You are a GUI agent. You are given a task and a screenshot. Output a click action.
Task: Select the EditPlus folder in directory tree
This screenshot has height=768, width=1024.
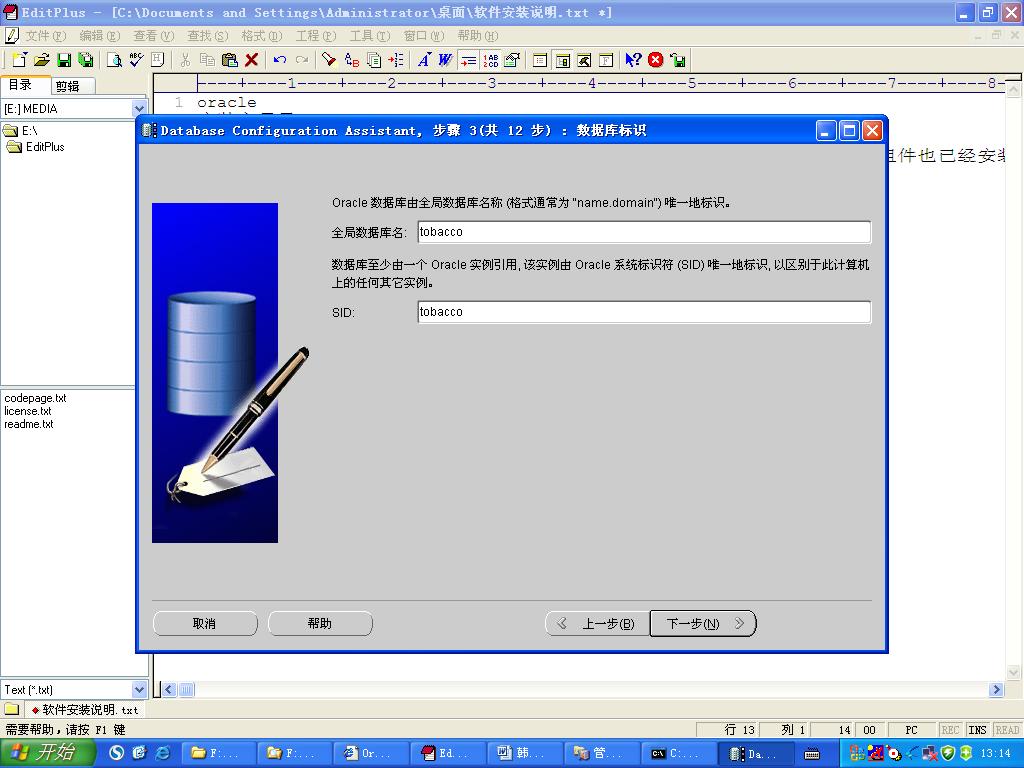[x=44, y=147]
